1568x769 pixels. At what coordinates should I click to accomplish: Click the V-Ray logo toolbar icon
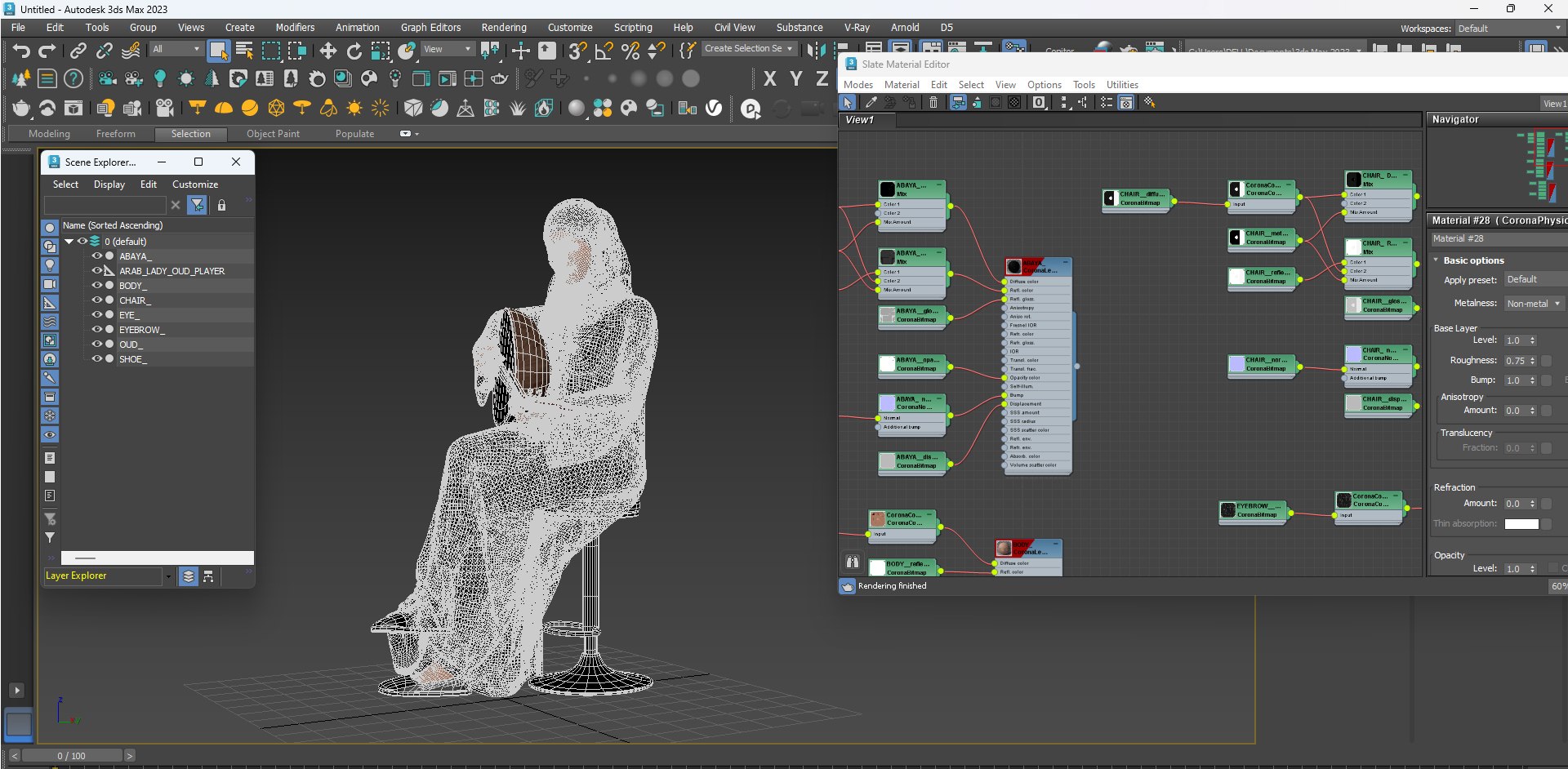point(714,108)
